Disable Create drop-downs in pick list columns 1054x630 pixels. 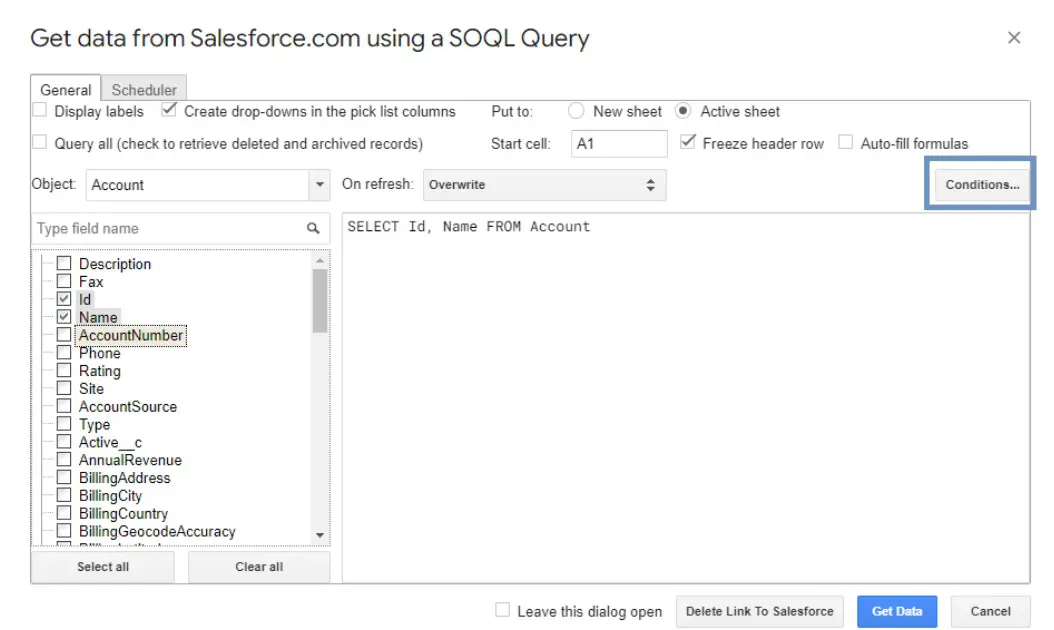(168, 111)
